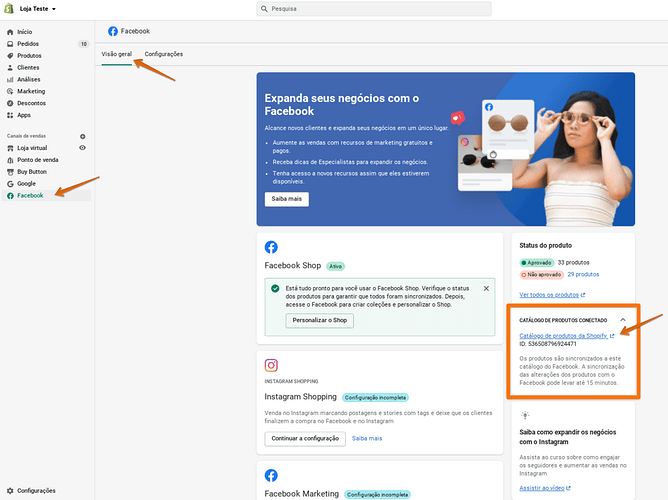Viewport: 668px width, 500px height.
Task: Open Descontos in sidebar
Action: (31, 103)
